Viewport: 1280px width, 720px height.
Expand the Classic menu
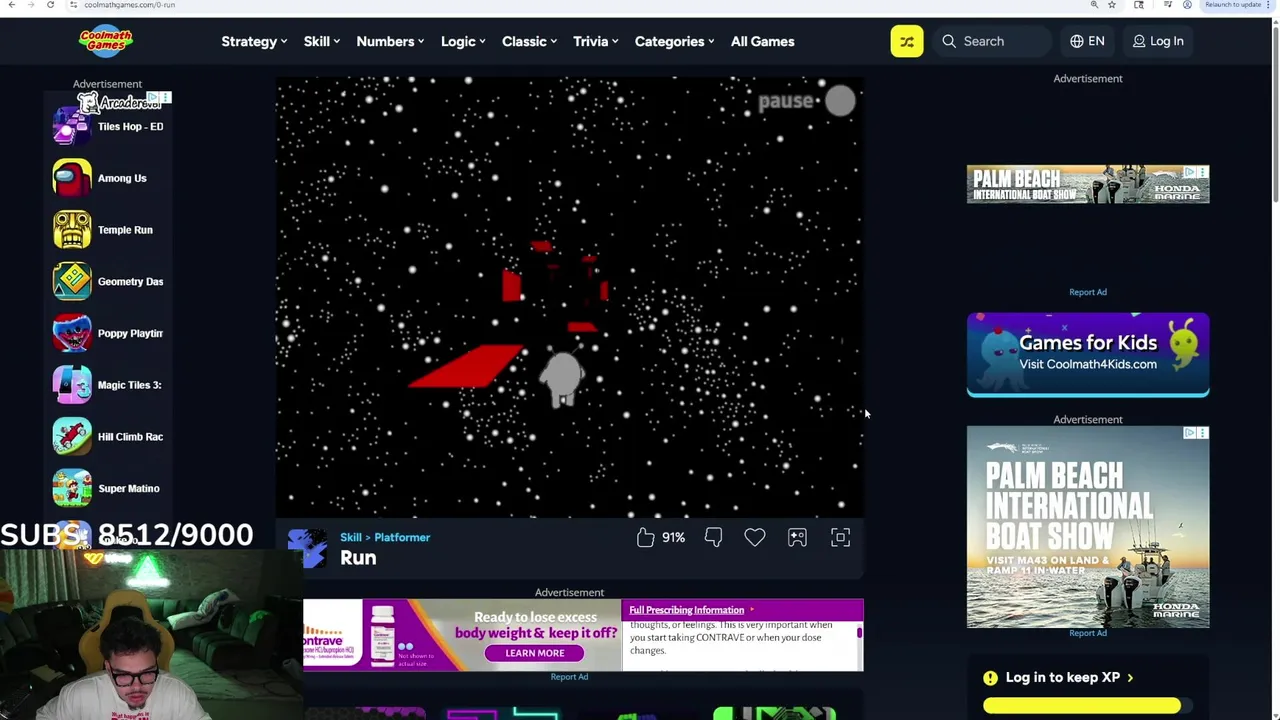coord(529,41)
